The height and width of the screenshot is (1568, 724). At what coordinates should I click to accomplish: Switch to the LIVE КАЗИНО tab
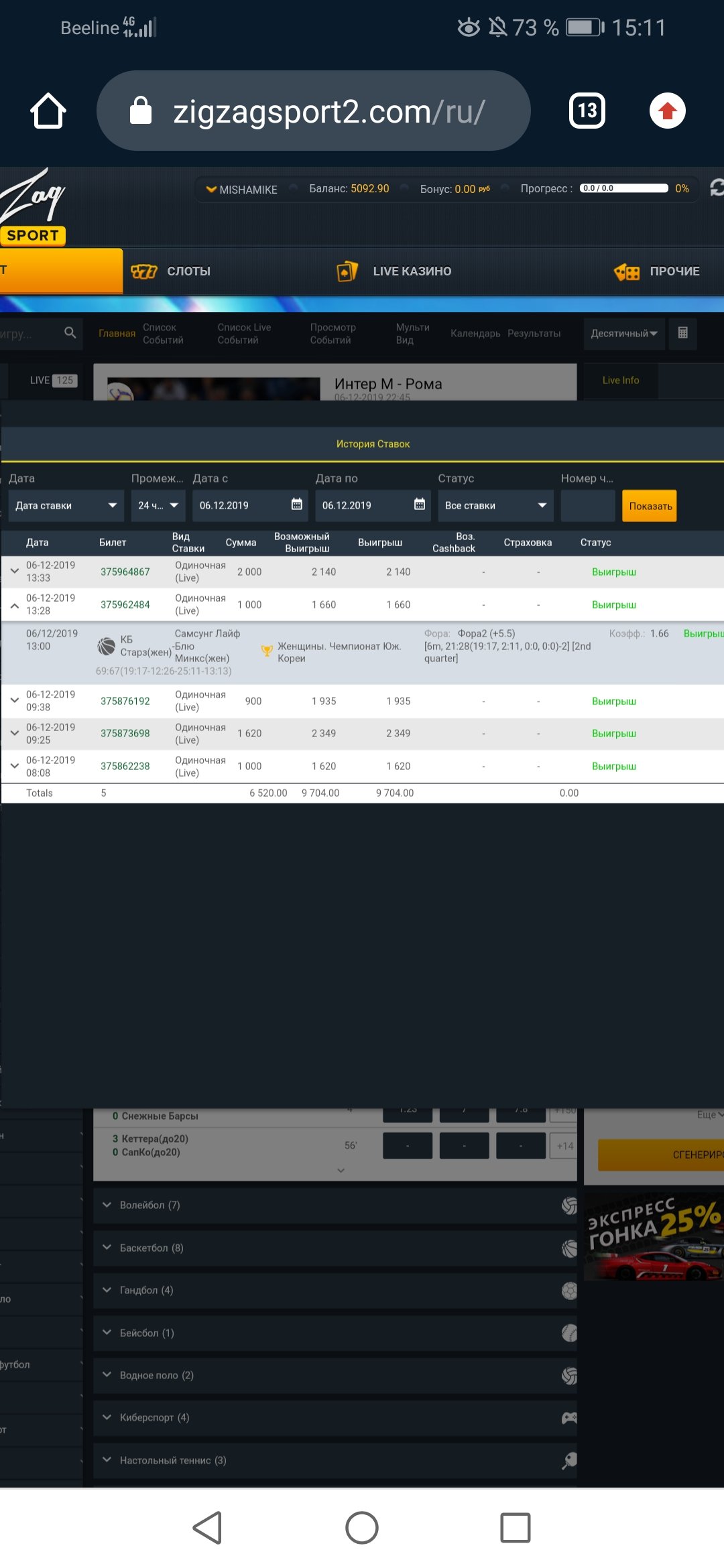pyautogui.click(x=394, y=271)
